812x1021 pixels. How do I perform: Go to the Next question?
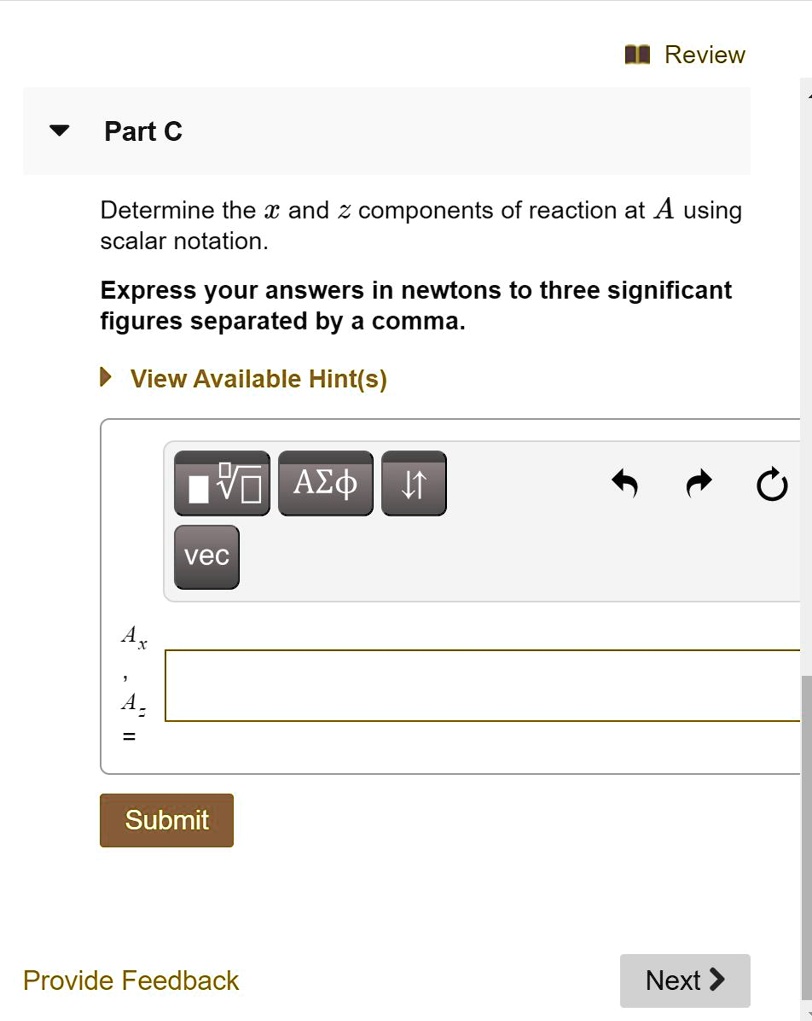click(684, 980)
